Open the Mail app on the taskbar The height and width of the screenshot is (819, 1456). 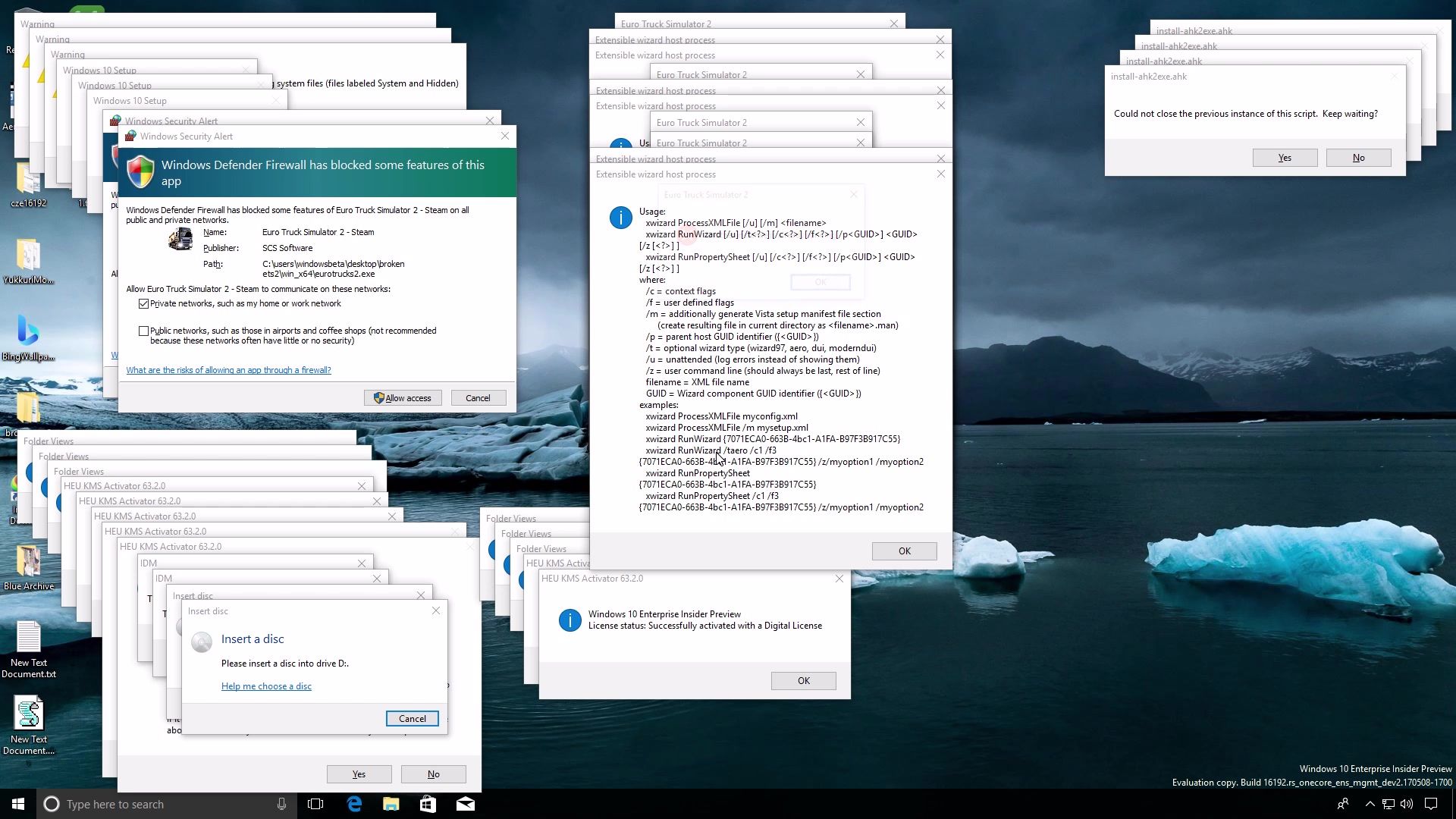465,804
